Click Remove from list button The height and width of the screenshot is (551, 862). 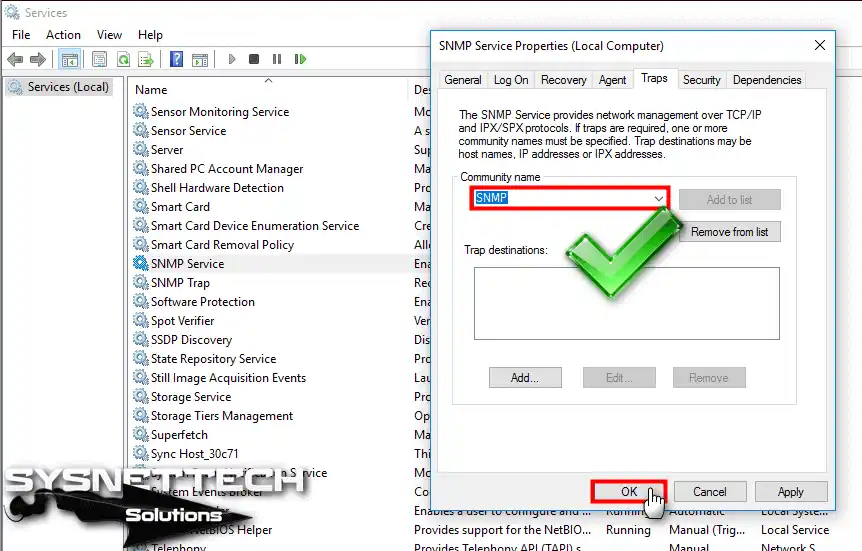(730, 232)
